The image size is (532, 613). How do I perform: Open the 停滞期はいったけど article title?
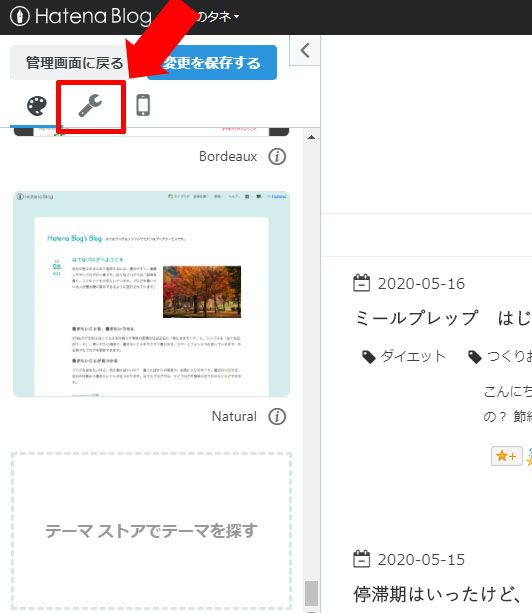(438, 594)
